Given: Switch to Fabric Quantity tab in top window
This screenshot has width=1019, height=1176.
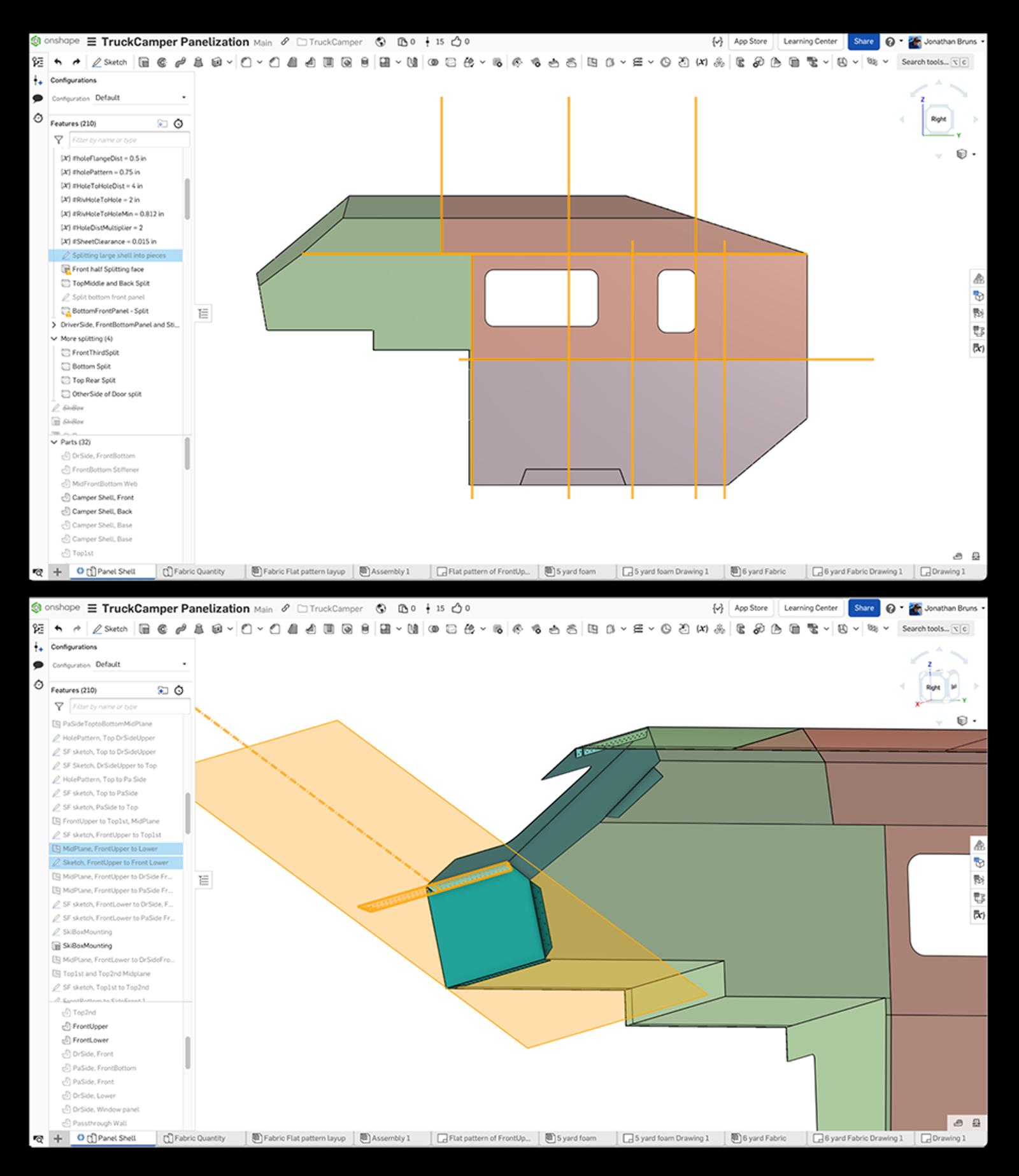Looking at the screenshot, I should 199,572.
